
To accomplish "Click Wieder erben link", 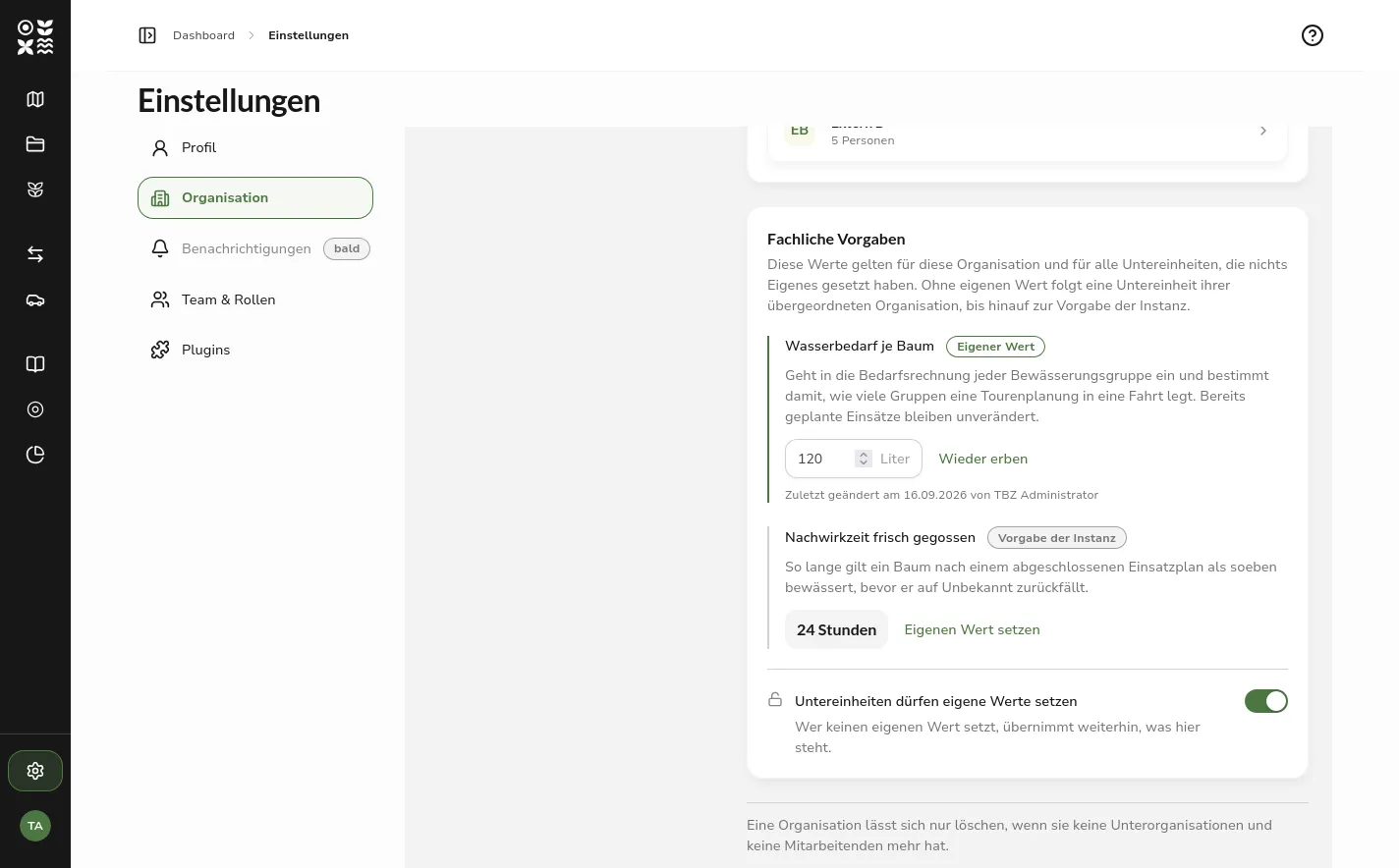I will coord(983,459).
